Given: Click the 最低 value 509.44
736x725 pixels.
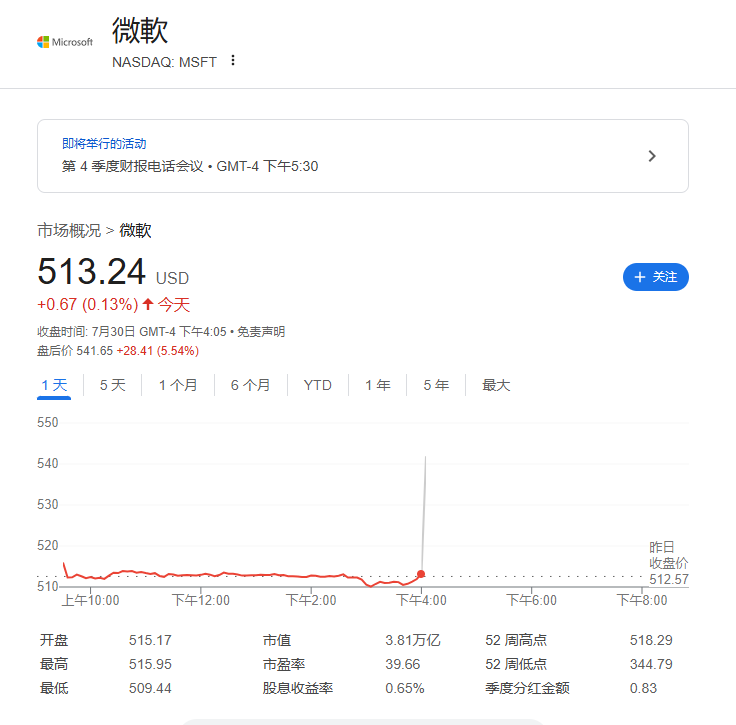Looking at the screenshot, I should click(x=150, y=688).
